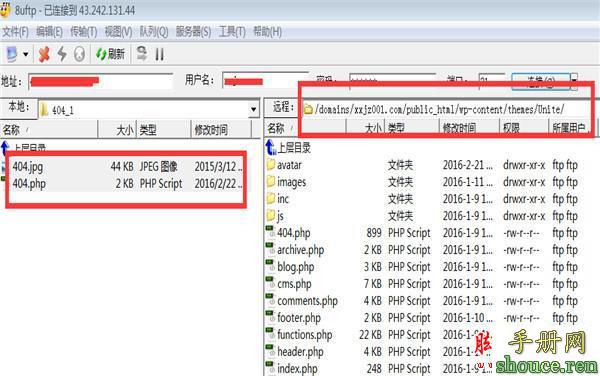Click the cms.php file icon
This screenshot has width=600, height=376.
tap(271, 282)
